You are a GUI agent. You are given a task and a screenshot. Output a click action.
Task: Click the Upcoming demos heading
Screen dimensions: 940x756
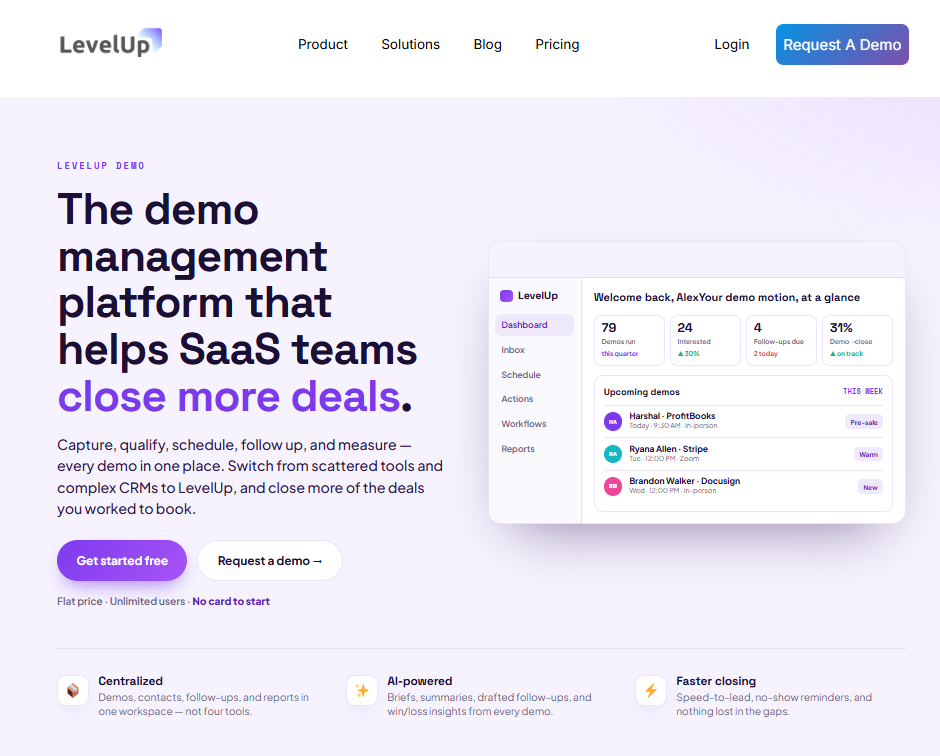coord(641,392)
